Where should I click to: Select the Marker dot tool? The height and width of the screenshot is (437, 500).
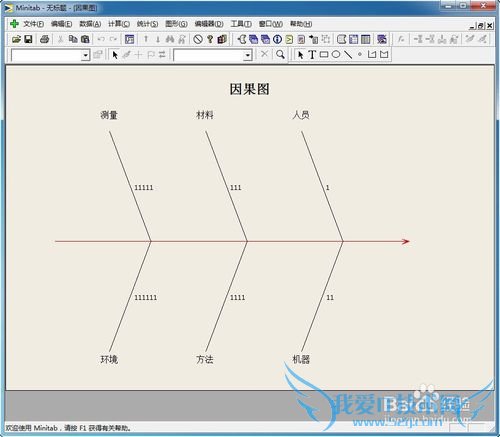tap(360, 54)
